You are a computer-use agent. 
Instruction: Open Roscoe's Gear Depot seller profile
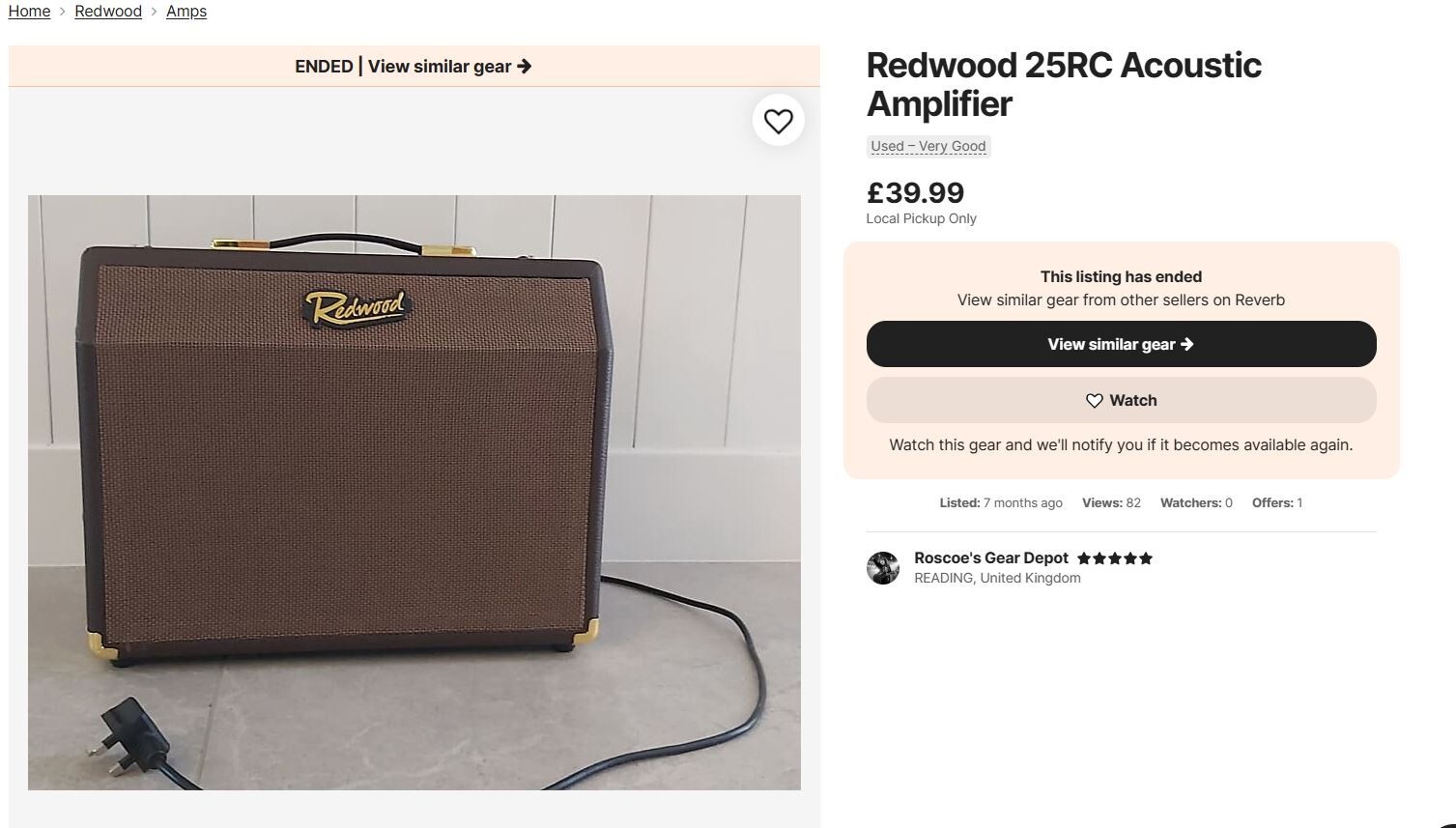click(x=991, y=557)
